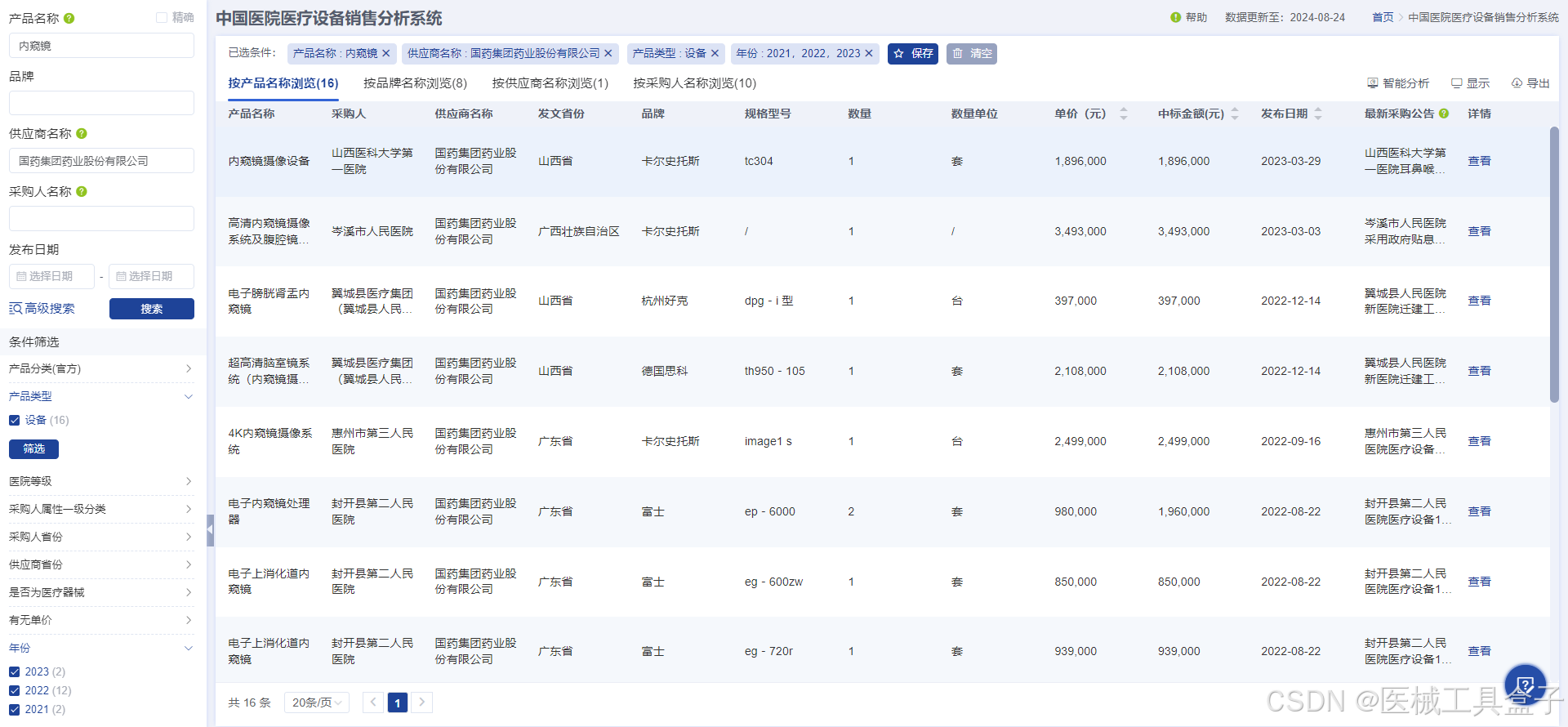This screenshot has height=727, width=1568.
Task: Click 查看 for the 超高清脑室镜系统 row
Action: click(x=1479, y=371)
